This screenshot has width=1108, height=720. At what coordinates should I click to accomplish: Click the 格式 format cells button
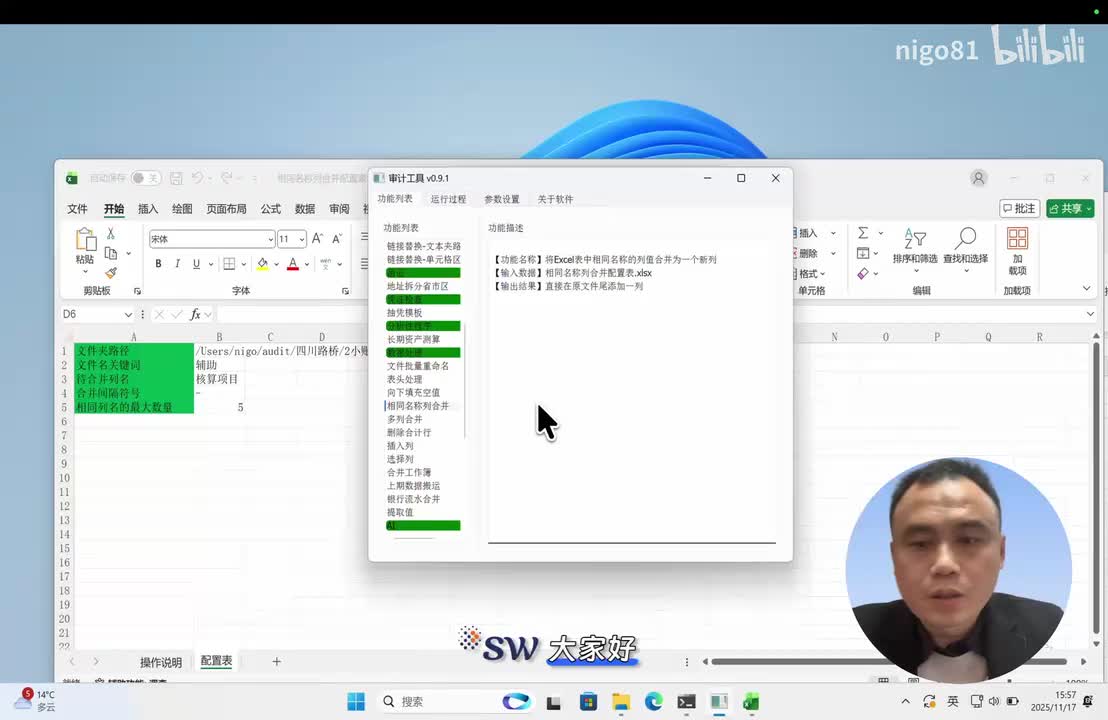pyautogui.click(x=808, y=273)
